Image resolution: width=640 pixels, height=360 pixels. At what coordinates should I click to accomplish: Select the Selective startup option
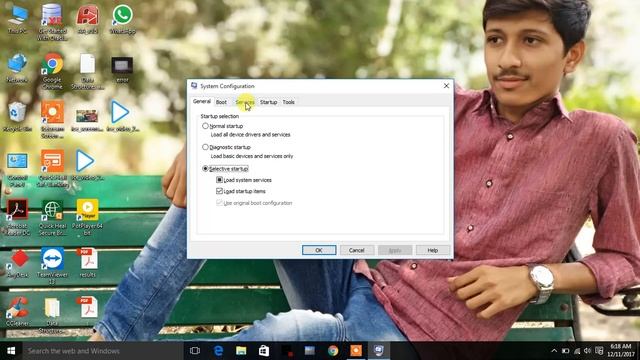tap(225, 169)
